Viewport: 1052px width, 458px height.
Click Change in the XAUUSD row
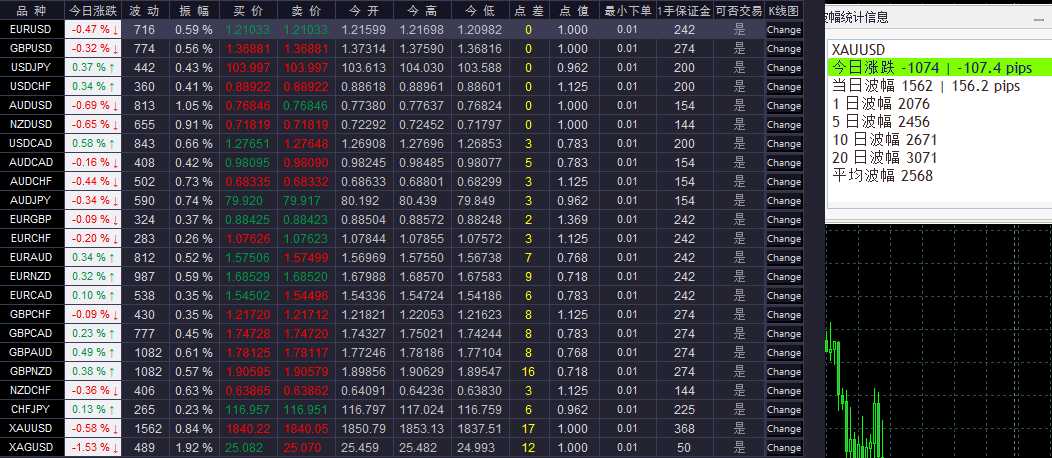pos(784,428)
